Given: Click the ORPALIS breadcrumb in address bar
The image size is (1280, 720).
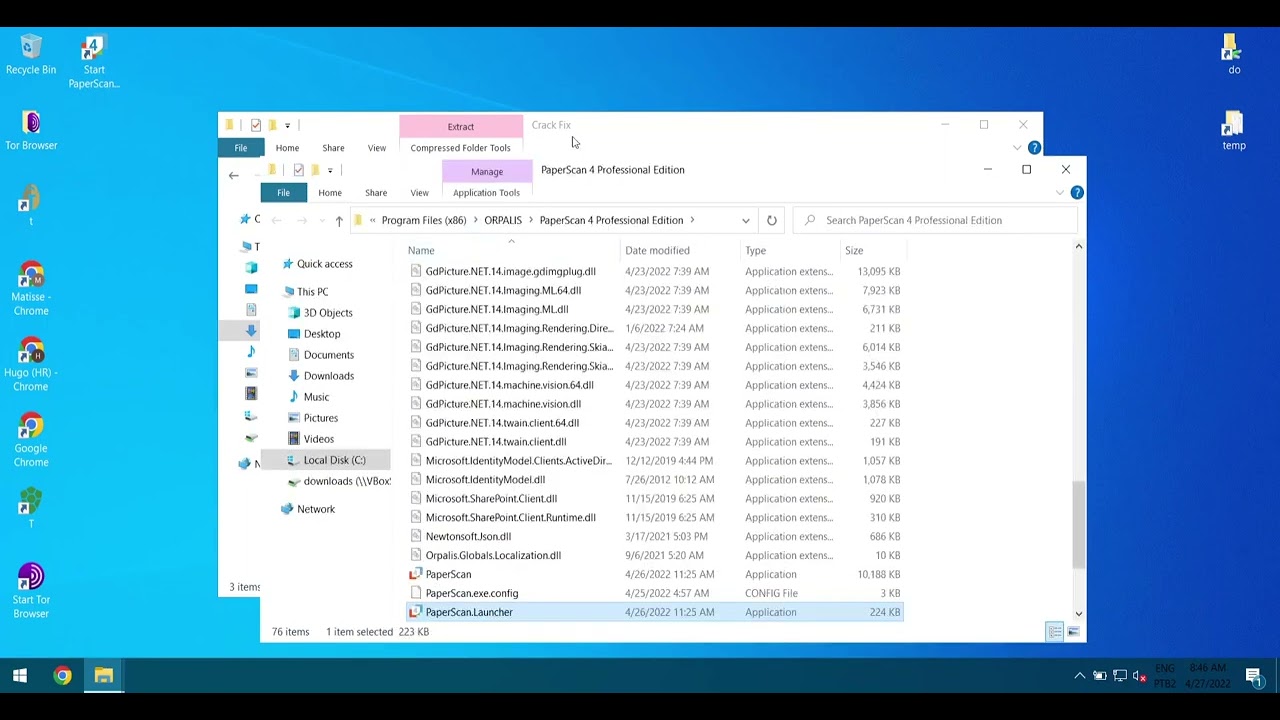Looking at the screenshot, I should pos(503,220).
